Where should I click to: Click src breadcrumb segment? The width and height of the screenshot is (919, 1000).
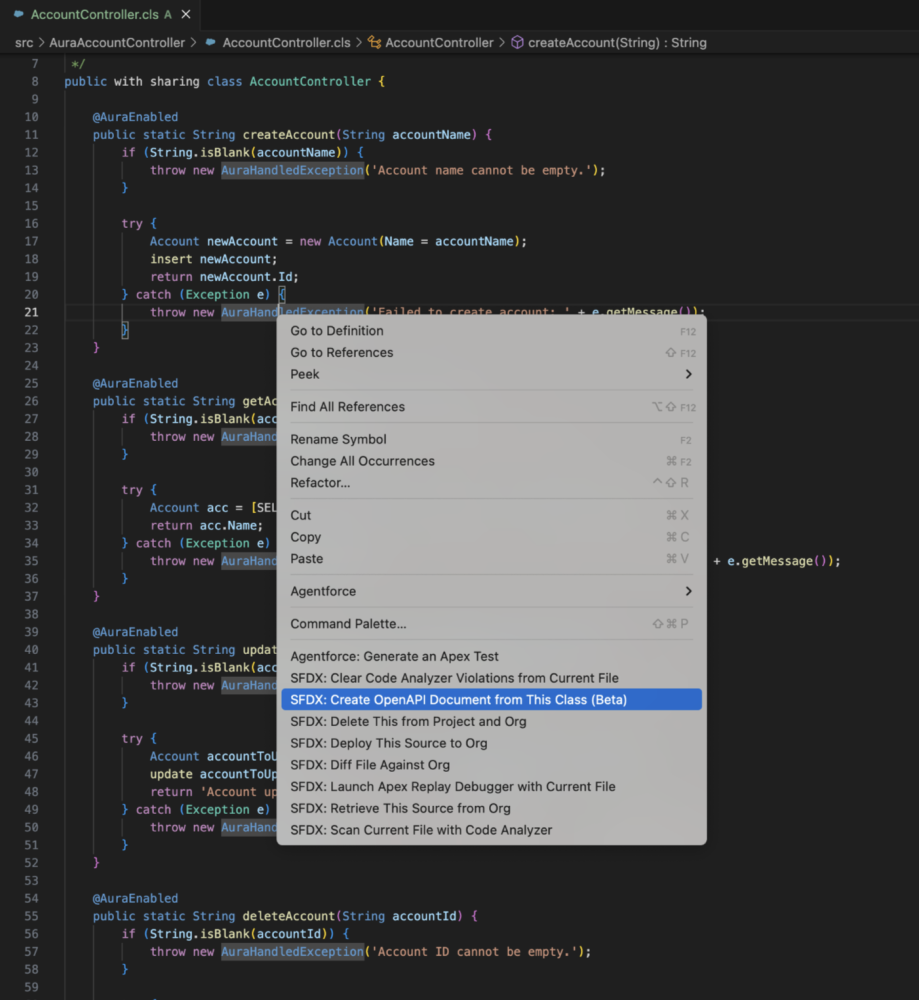point(24,43)
